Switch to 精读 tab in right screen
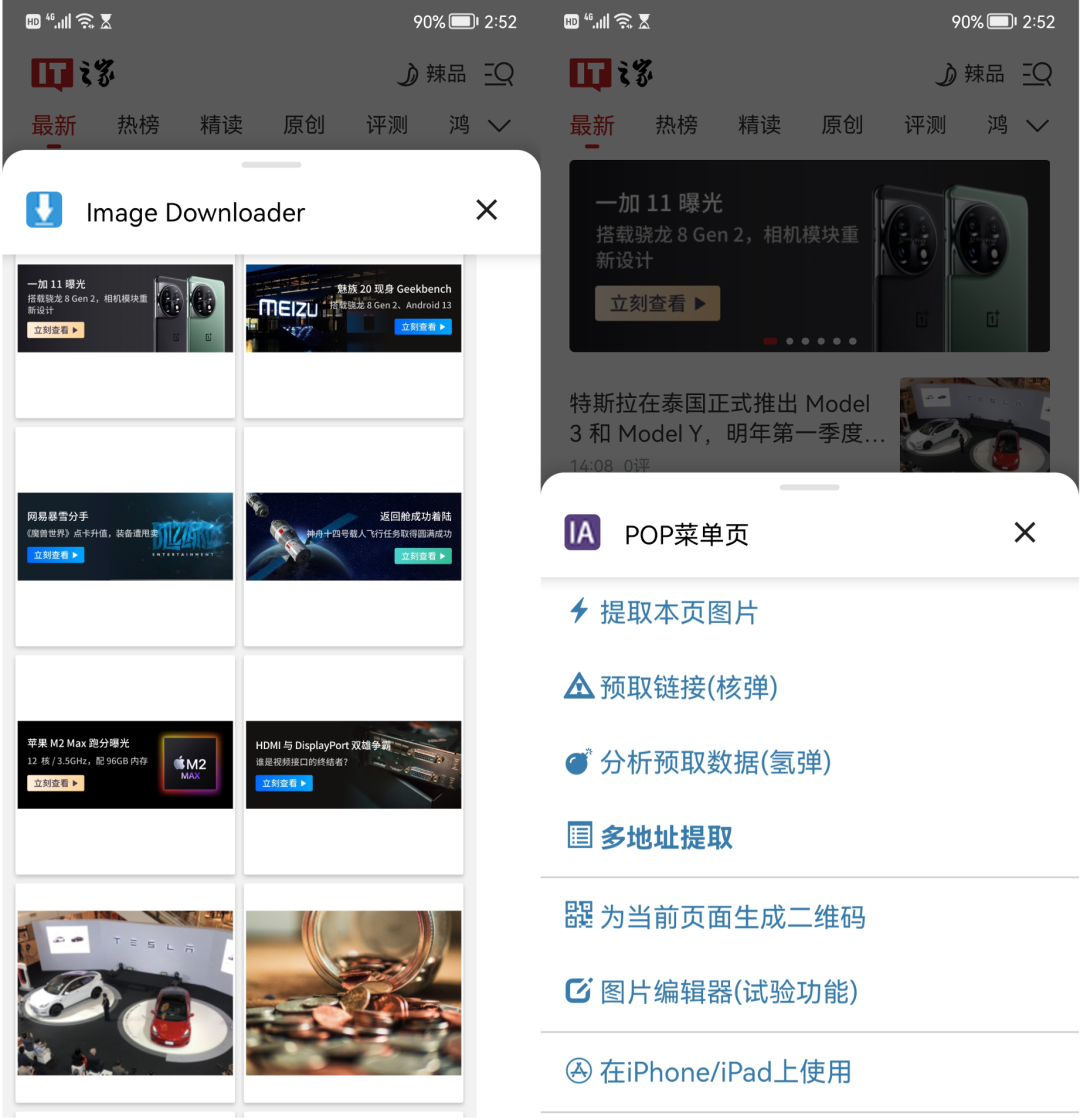Image resolution: width=1080 pixels, height=1120 pixels. pos(759,125)
